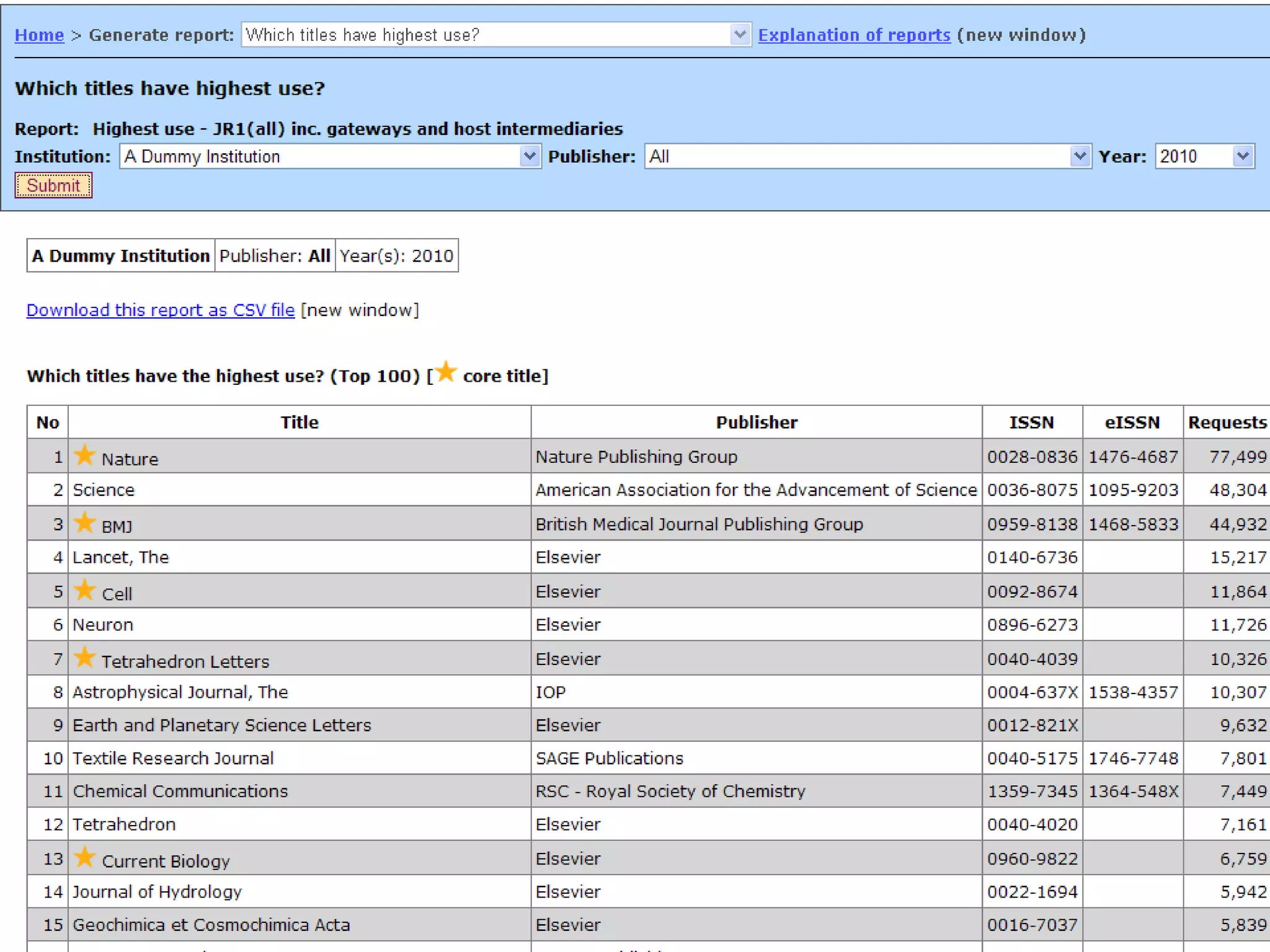Click the star icon beside Nature
Screen dimensions: 1270x952
tap(84, 456)
